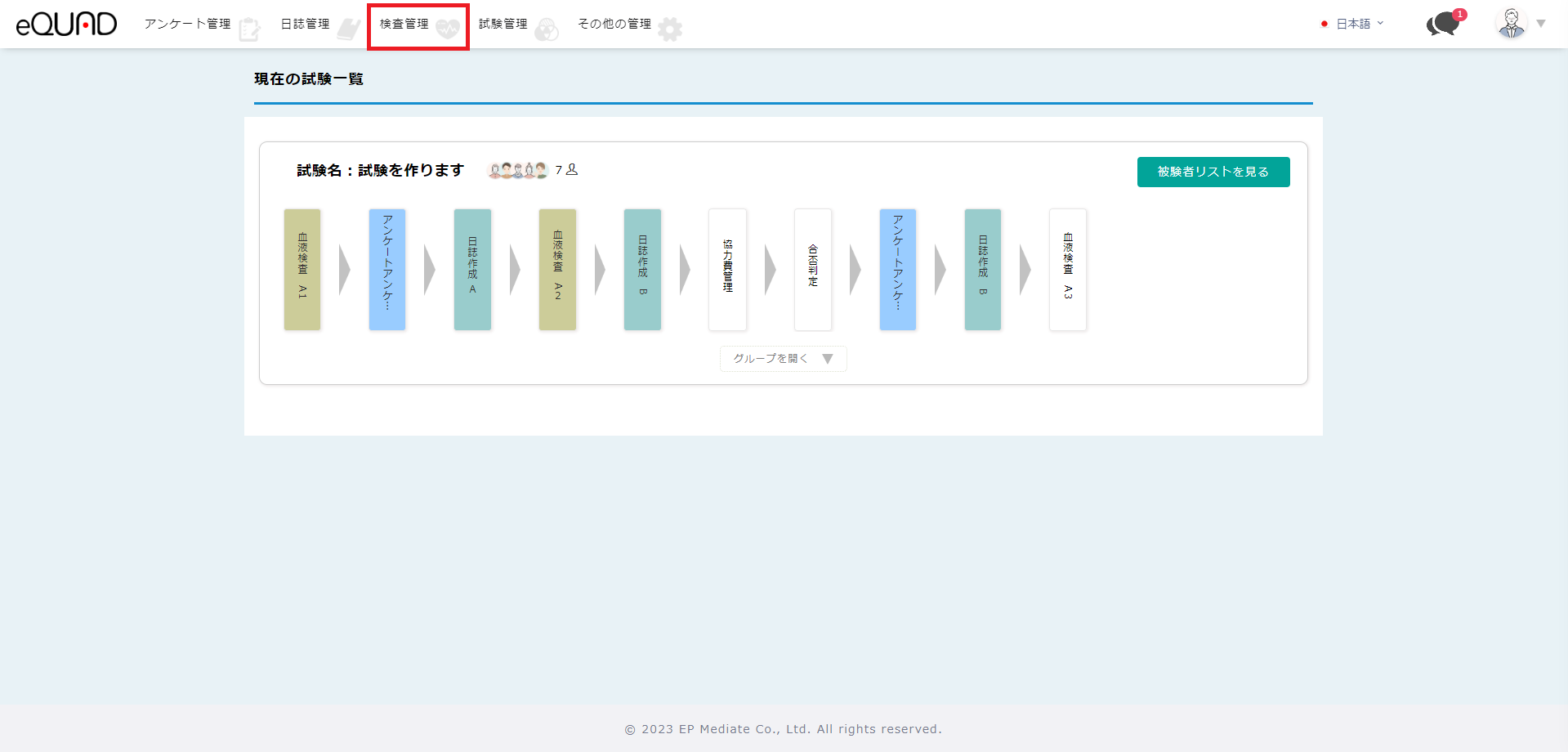Open the 試験管理 menu

coord(503,24)
